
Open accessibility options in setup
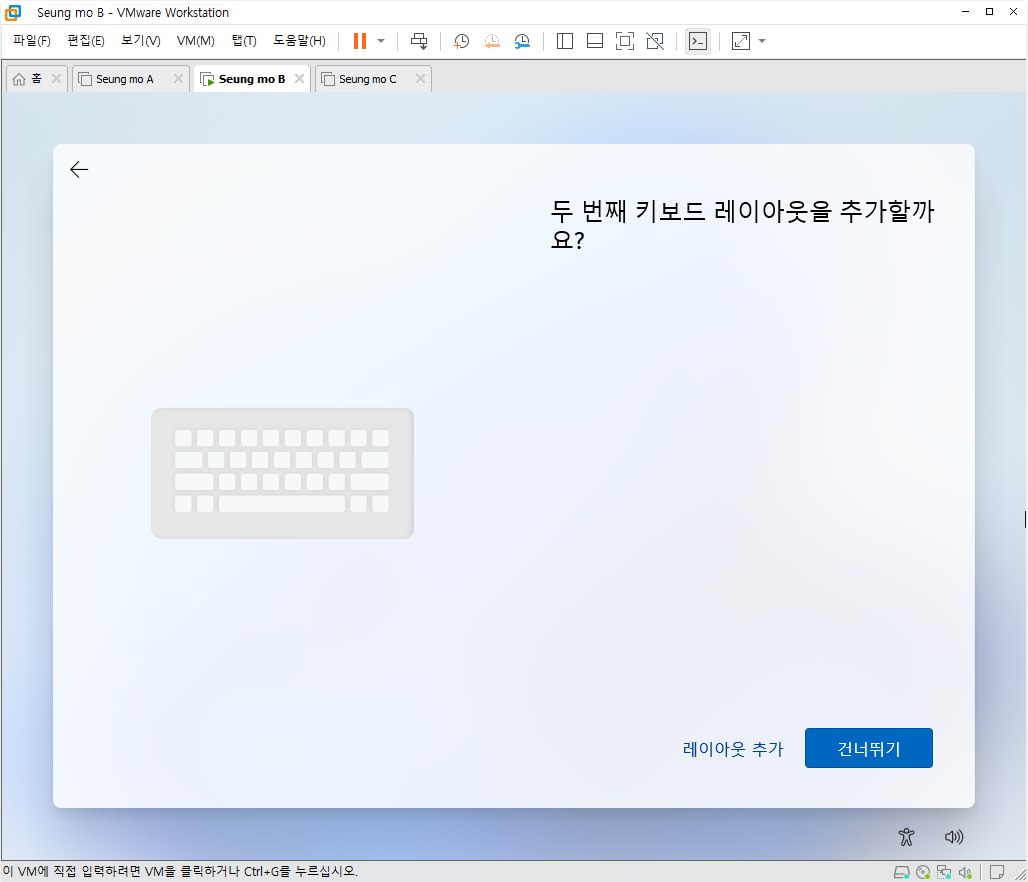pyautogui.click(x=906, y=837)
